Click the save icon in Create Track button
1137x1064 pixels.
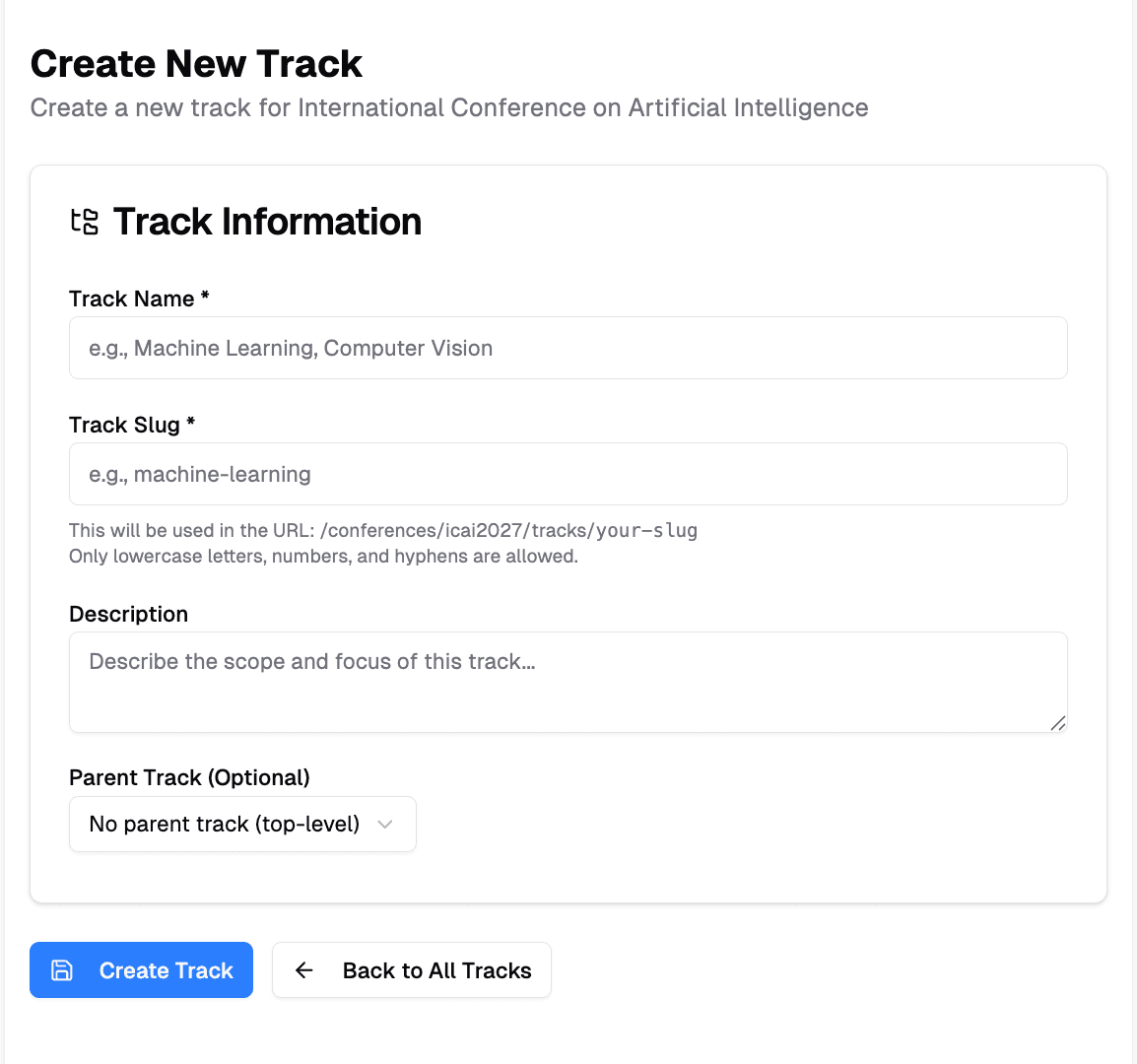pos(62,970)
